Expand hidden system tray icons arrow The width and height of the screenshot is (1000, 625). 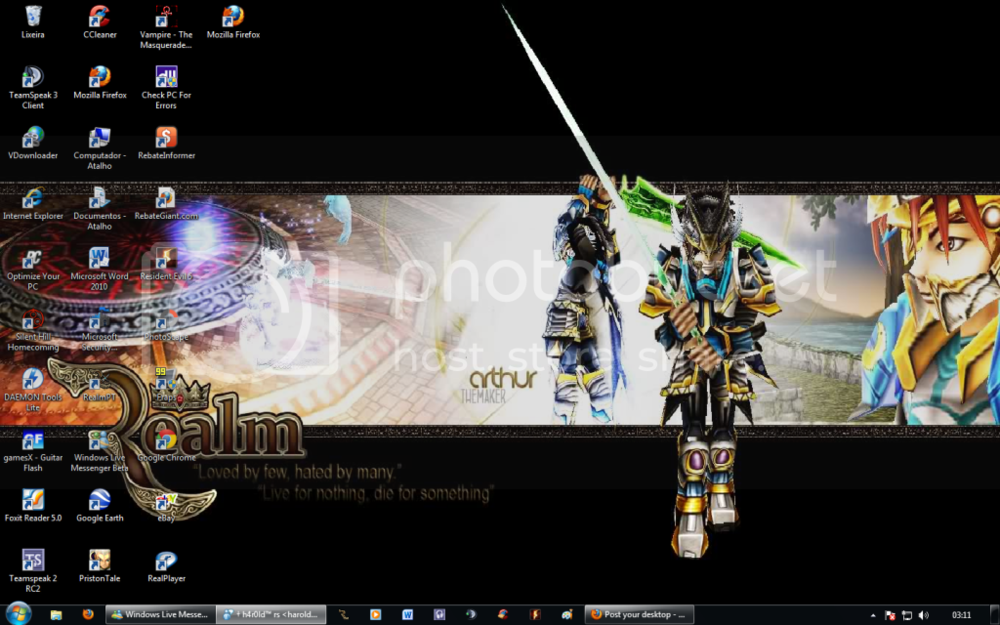[x=874, y=615]
